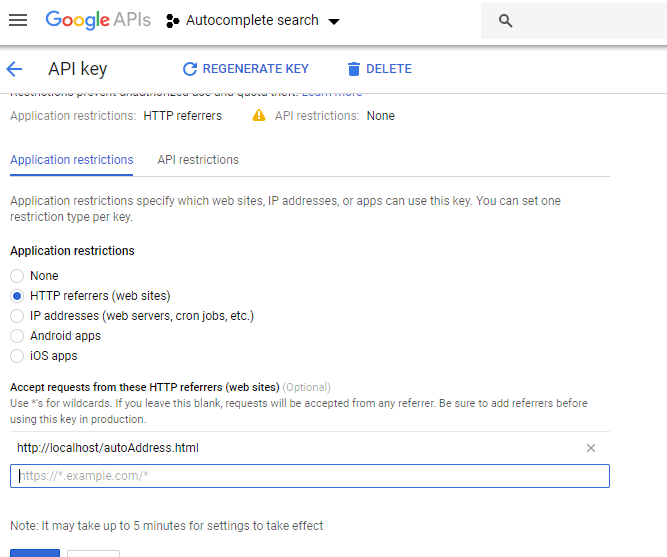Click the Regenerate Key refresh icon
The height and width of the screenshot is (557, 667).
[190, 69]
